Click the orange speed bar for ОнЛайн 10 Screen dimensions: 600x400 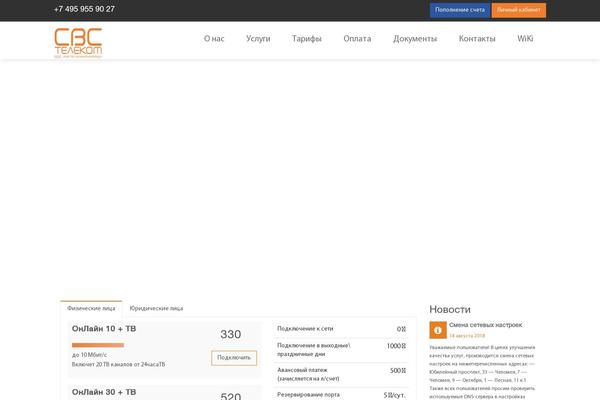coord(98,345)
